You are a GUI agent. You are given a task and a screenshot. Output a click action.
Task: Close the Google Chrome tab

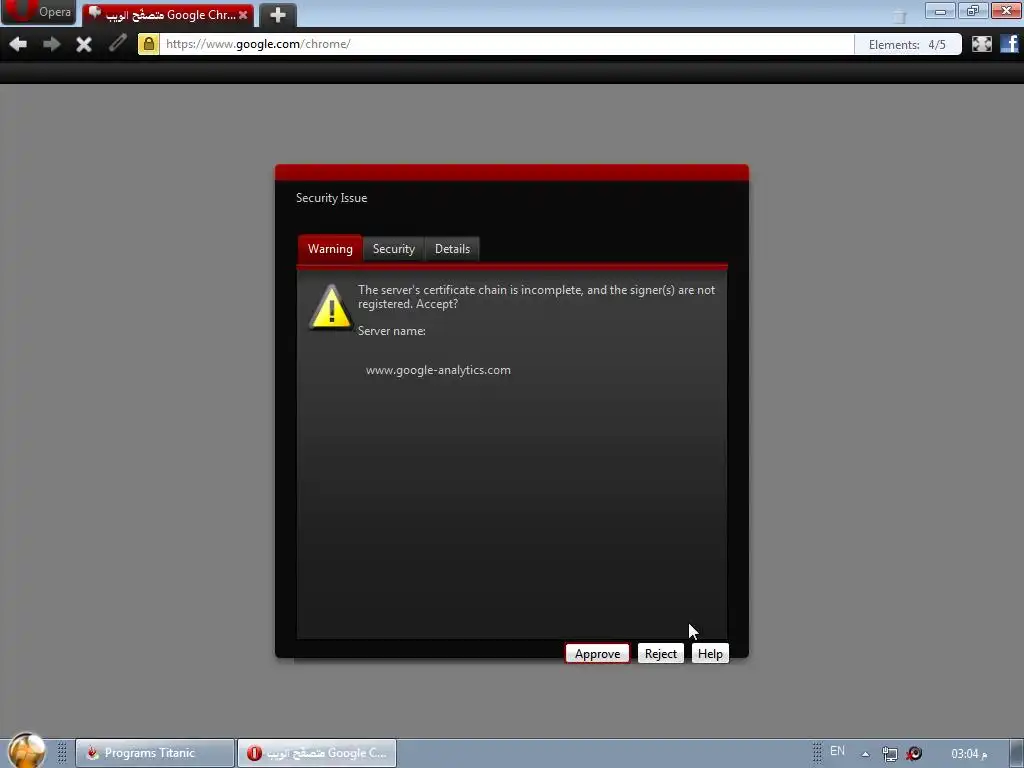(x=243, y=14)
